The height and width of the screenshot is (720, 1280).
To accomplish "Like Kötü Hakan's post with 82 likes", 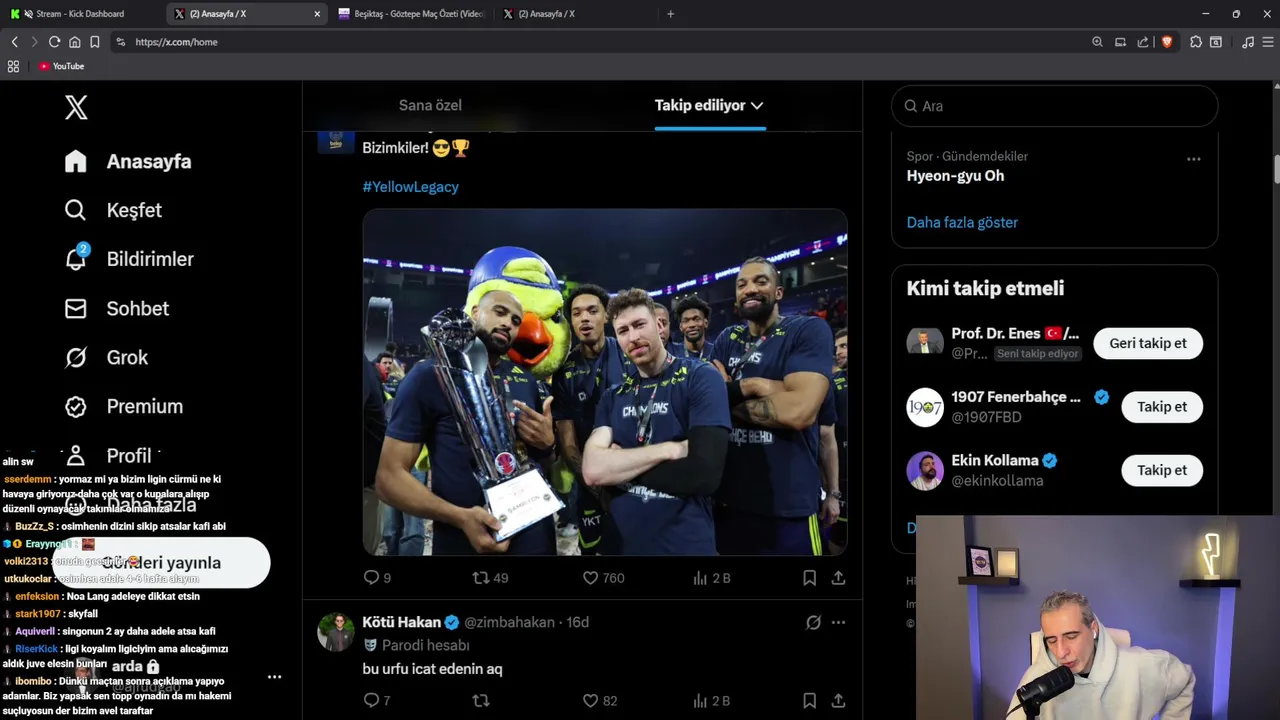I will pyautogui.click(x=600, y=701).
